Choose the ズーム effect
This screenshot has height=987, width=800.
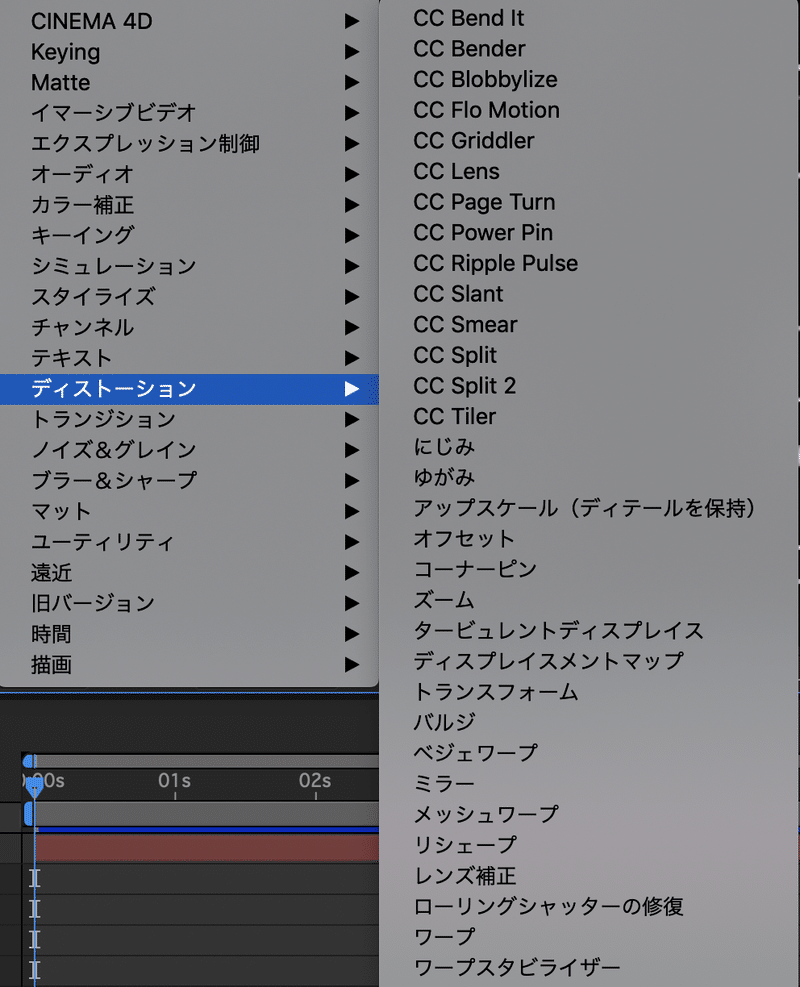[589, 601]
